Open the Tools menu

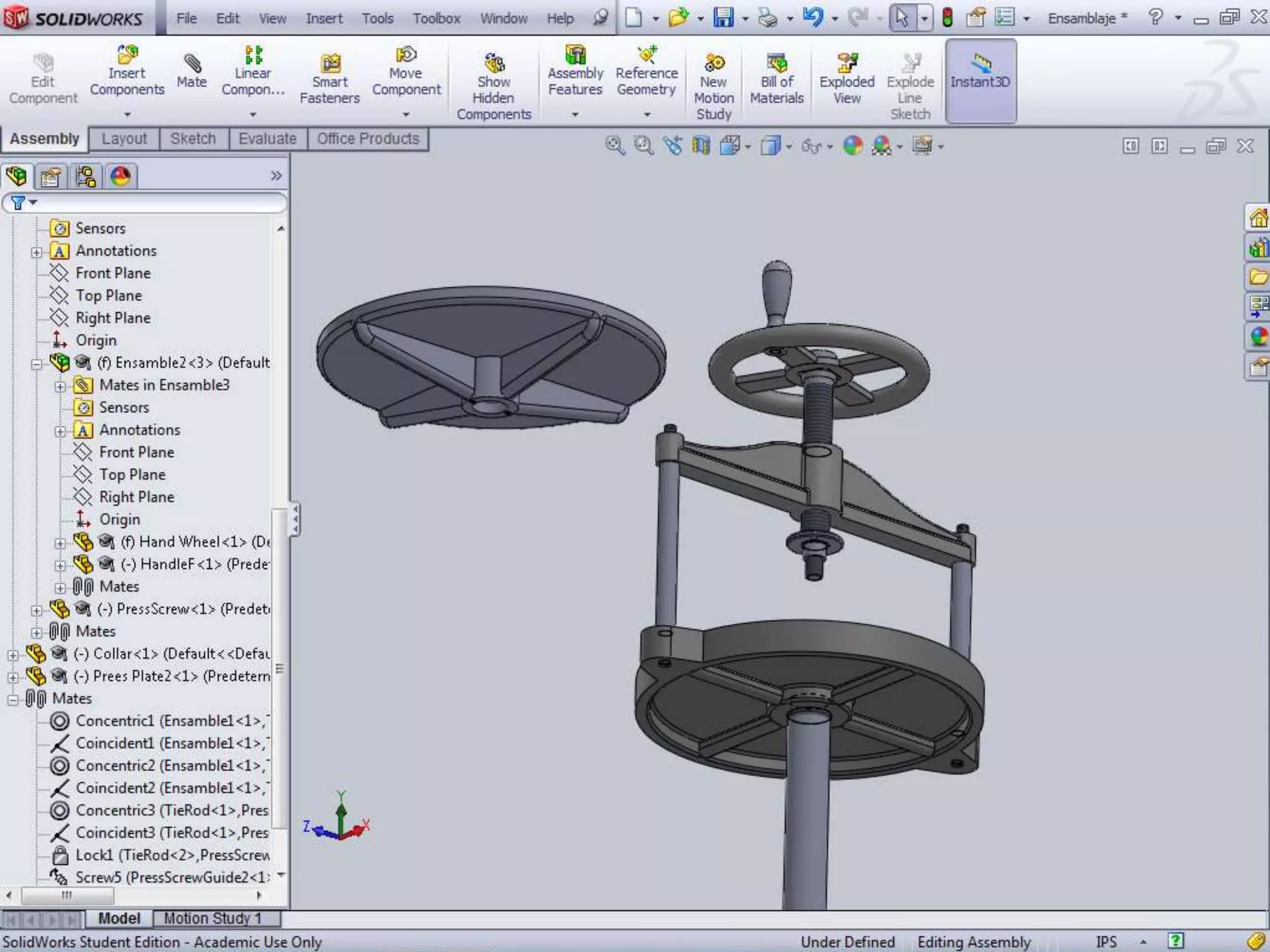pyautogui.click(x=377, y=19)
